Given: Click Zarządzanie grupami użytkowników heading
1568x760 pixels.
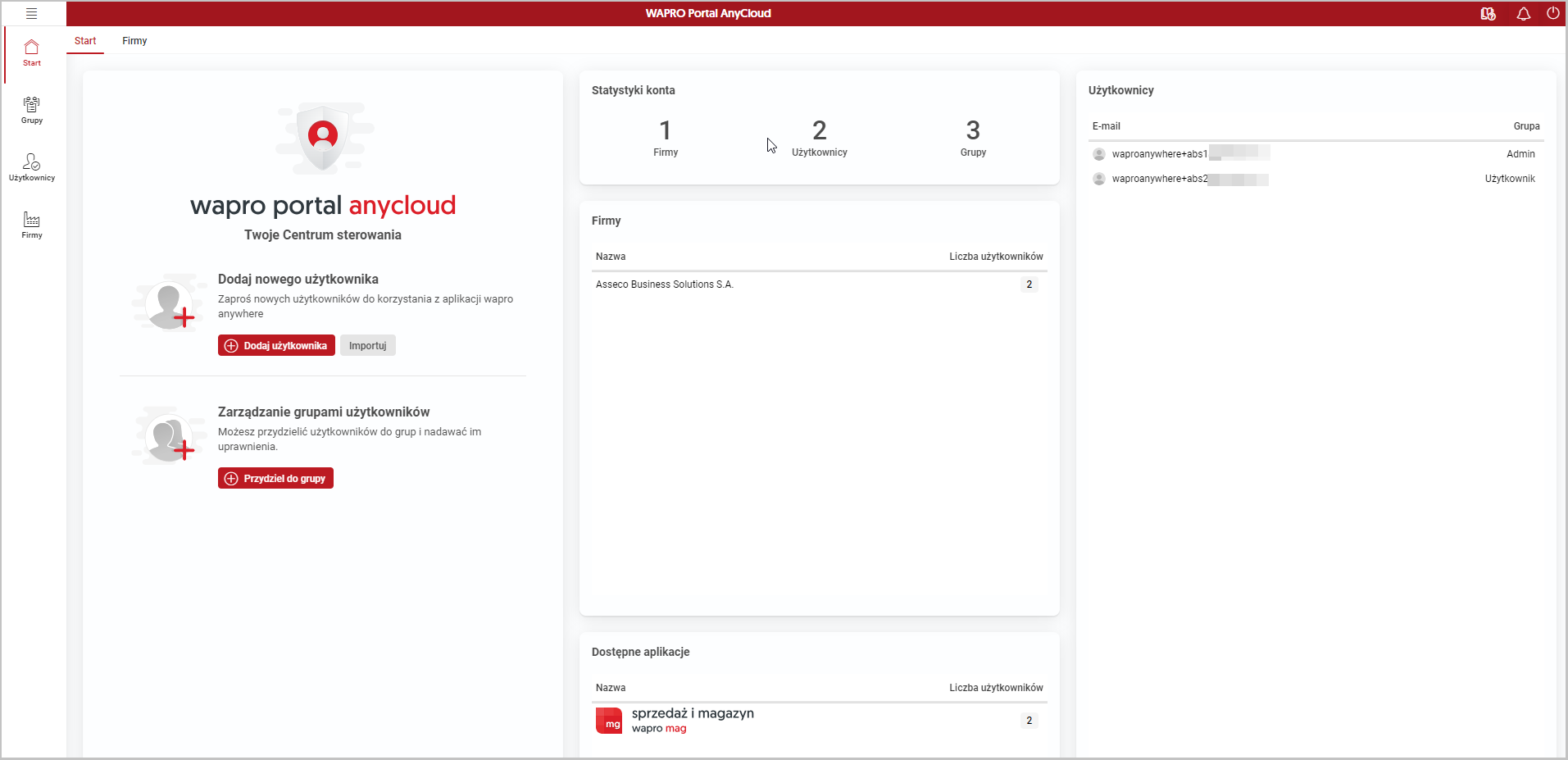Looking at the screenshot, I should pos(324,412).
